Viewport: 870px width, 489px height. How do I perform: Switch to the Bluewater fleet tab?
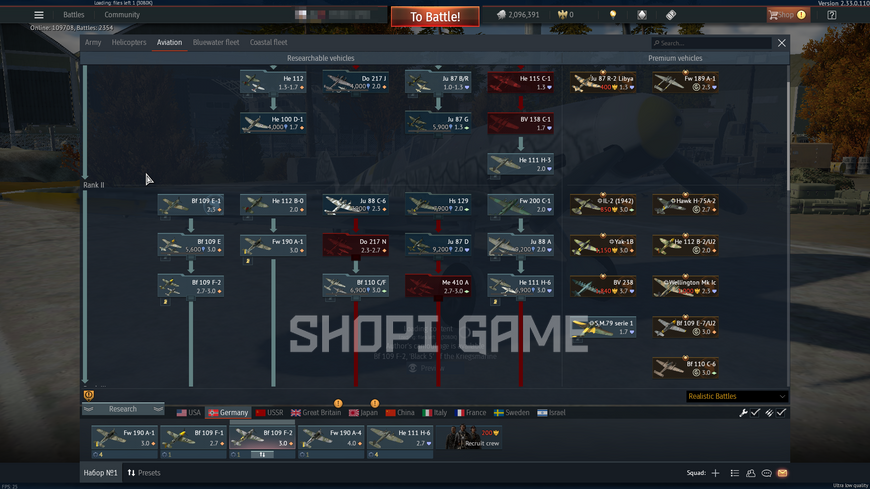point(216,42)
